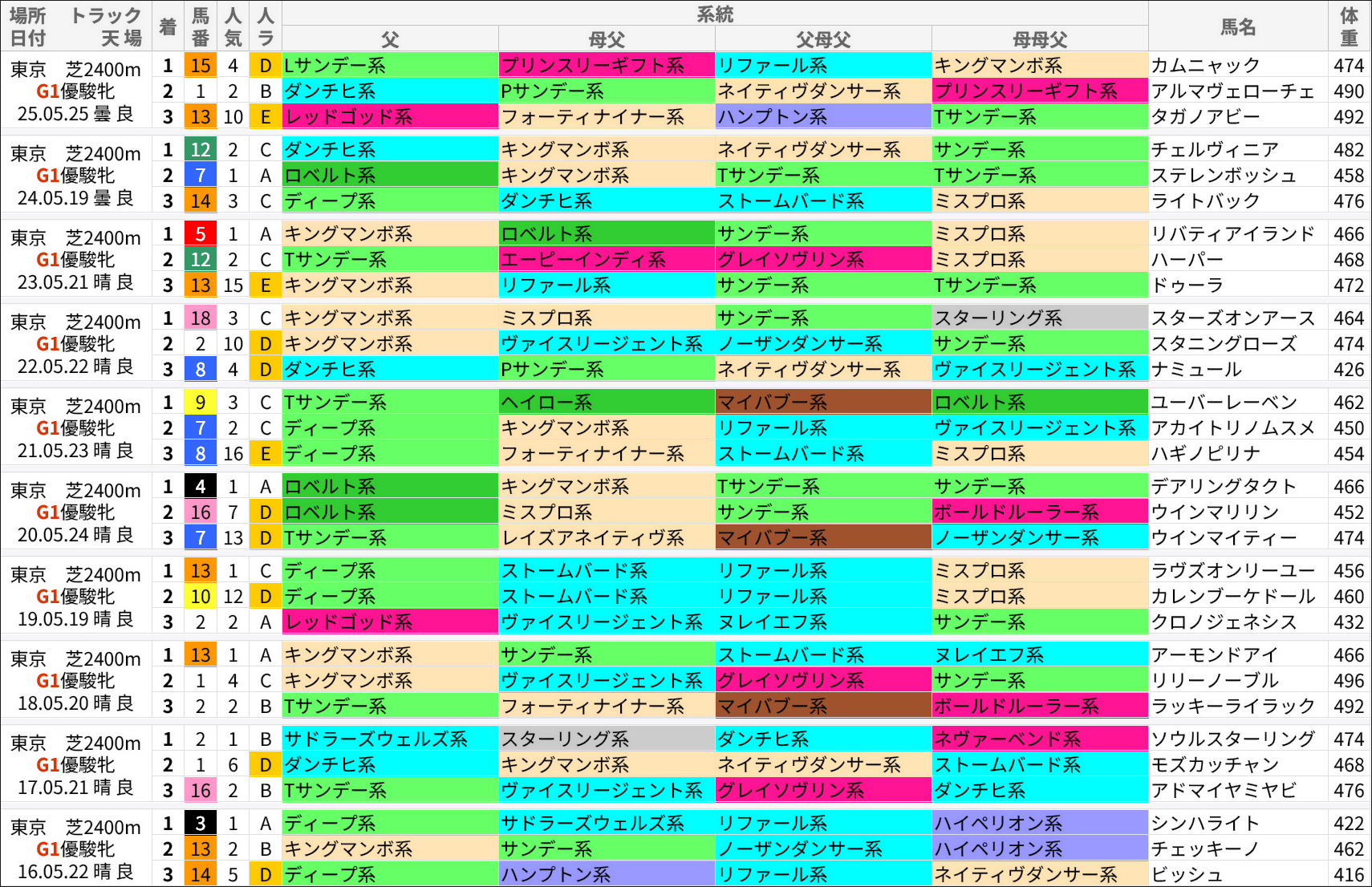Click horse name ビッシュ
Screen dimensions: 1372x887
[1187, 875]
